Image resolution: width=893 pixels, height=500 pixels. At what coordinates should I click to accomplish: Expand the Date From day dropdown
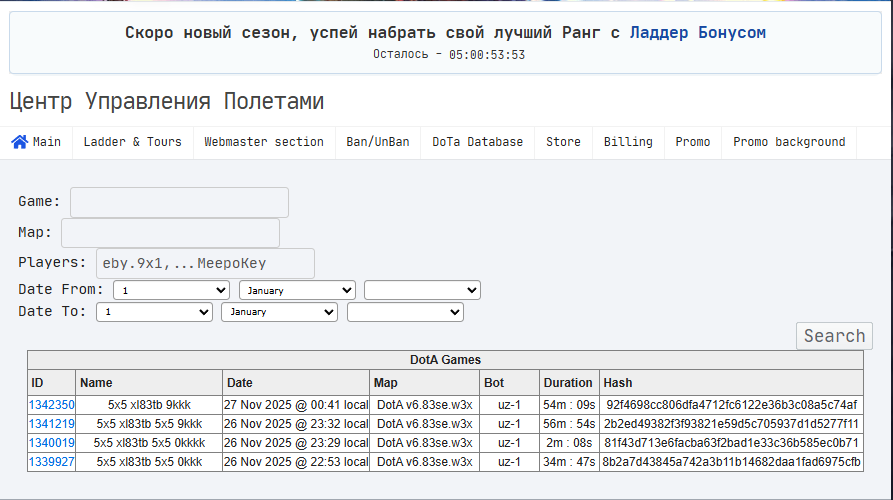tap(171, 290)
